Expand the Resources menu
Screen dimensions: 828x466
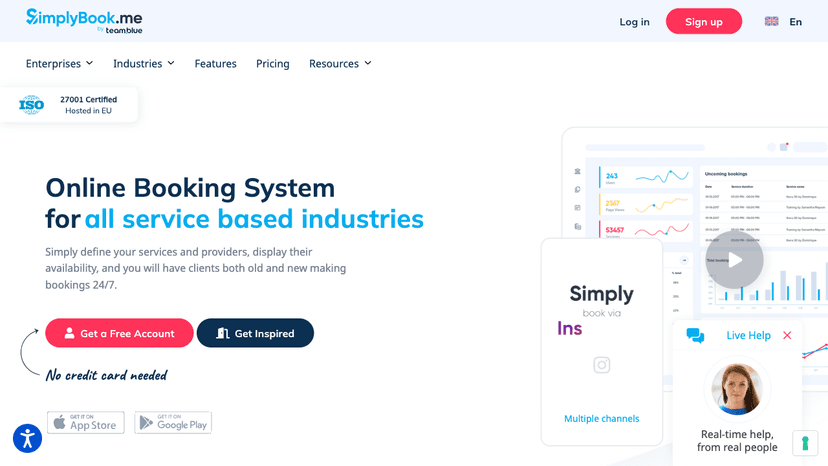pos(340,63)
